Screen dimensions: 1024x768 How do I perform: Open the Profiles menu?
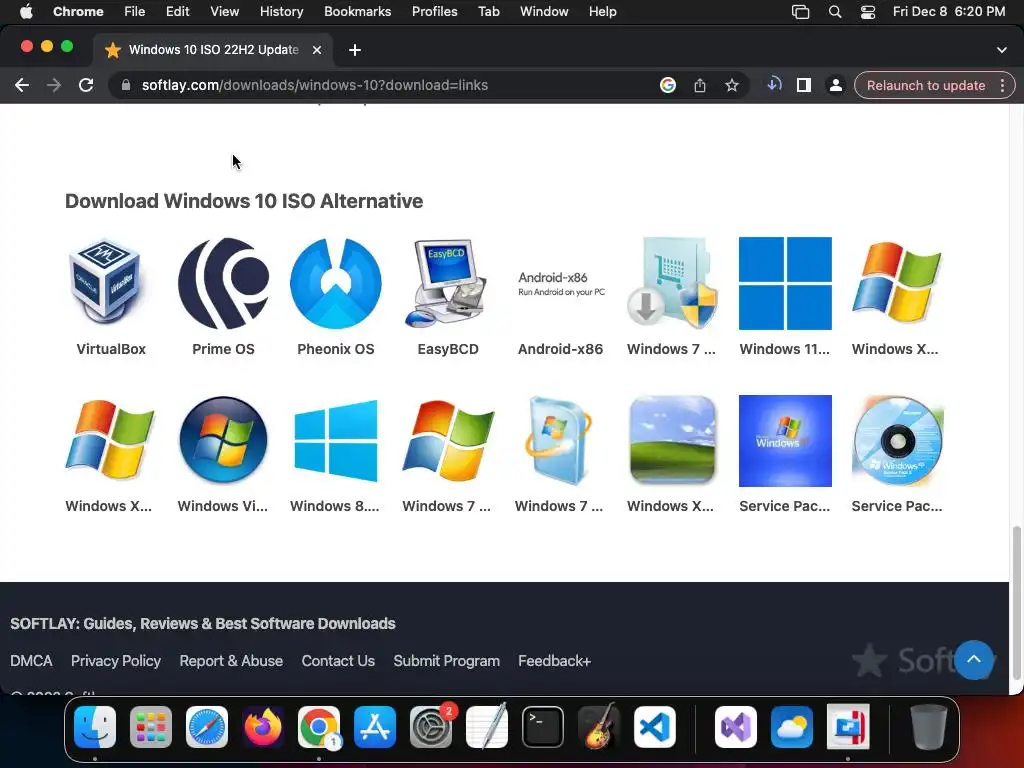pyautogui.click(x=434, y=12)
